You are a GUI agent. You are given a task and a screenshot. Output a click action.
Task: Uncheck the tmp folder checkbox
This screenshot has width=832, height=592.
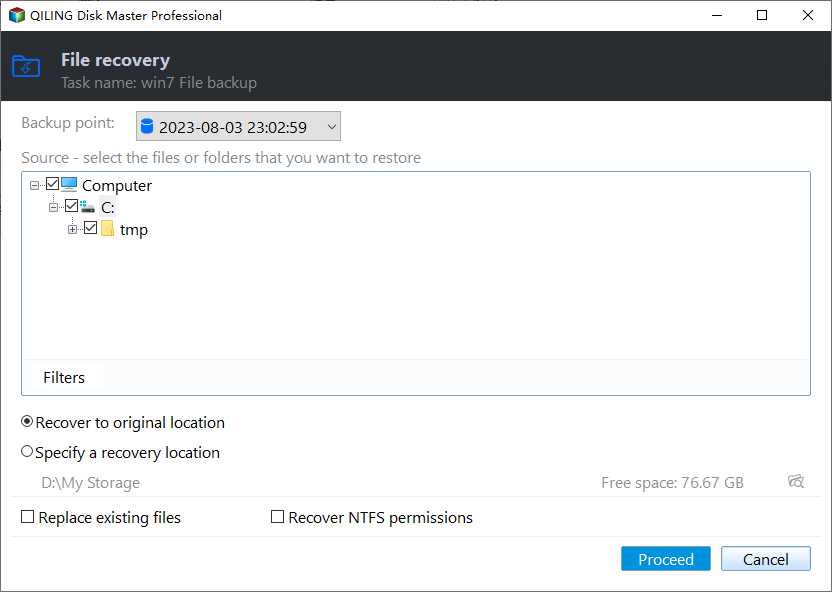point(91,228)
